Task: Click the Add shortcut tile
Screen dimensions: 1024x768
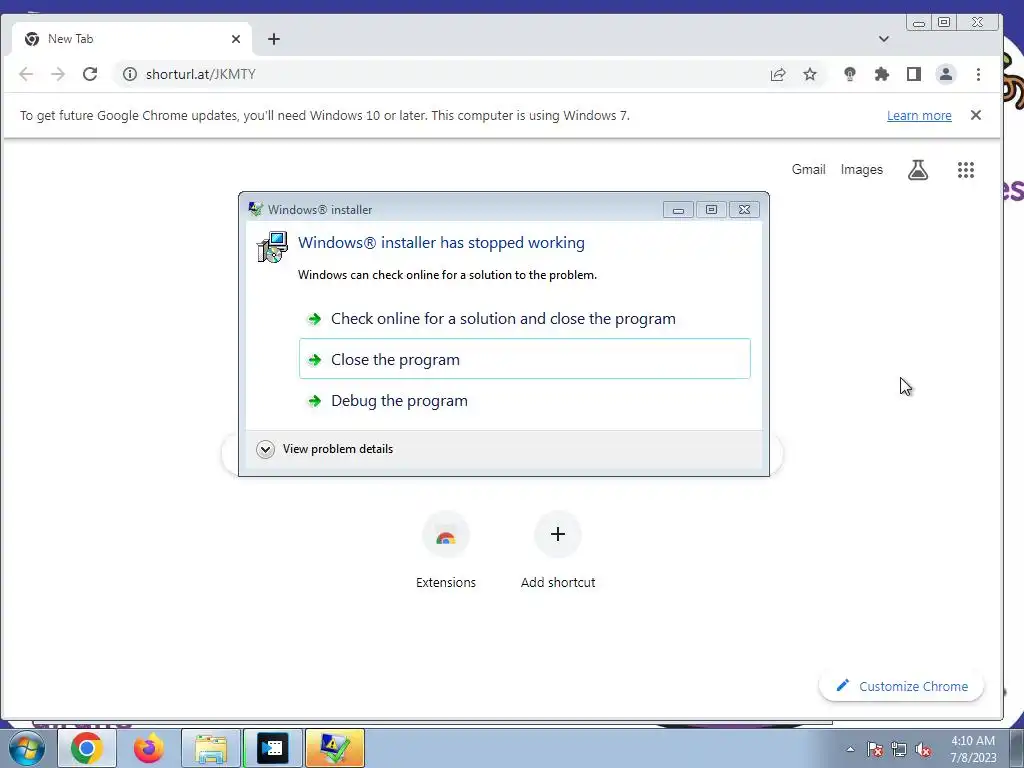Action: [x=558, y=552]
